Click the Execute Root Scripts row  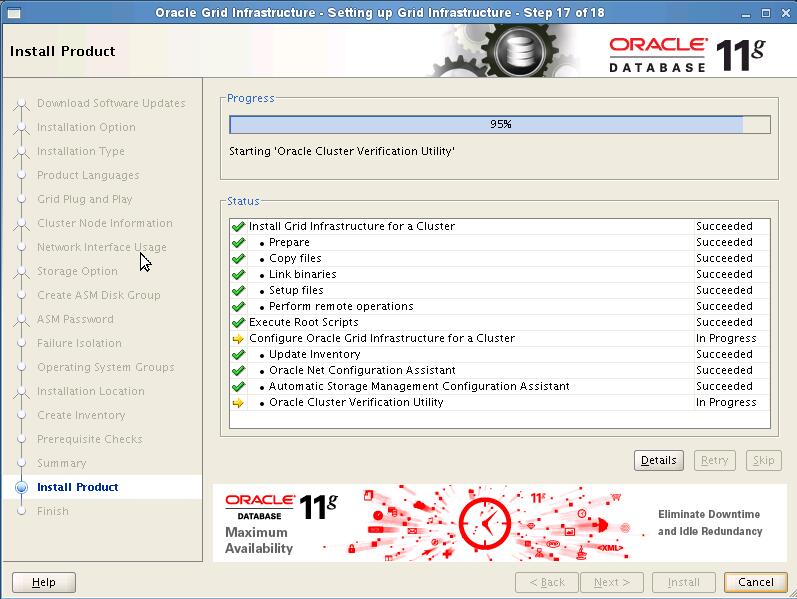[500, 322]
